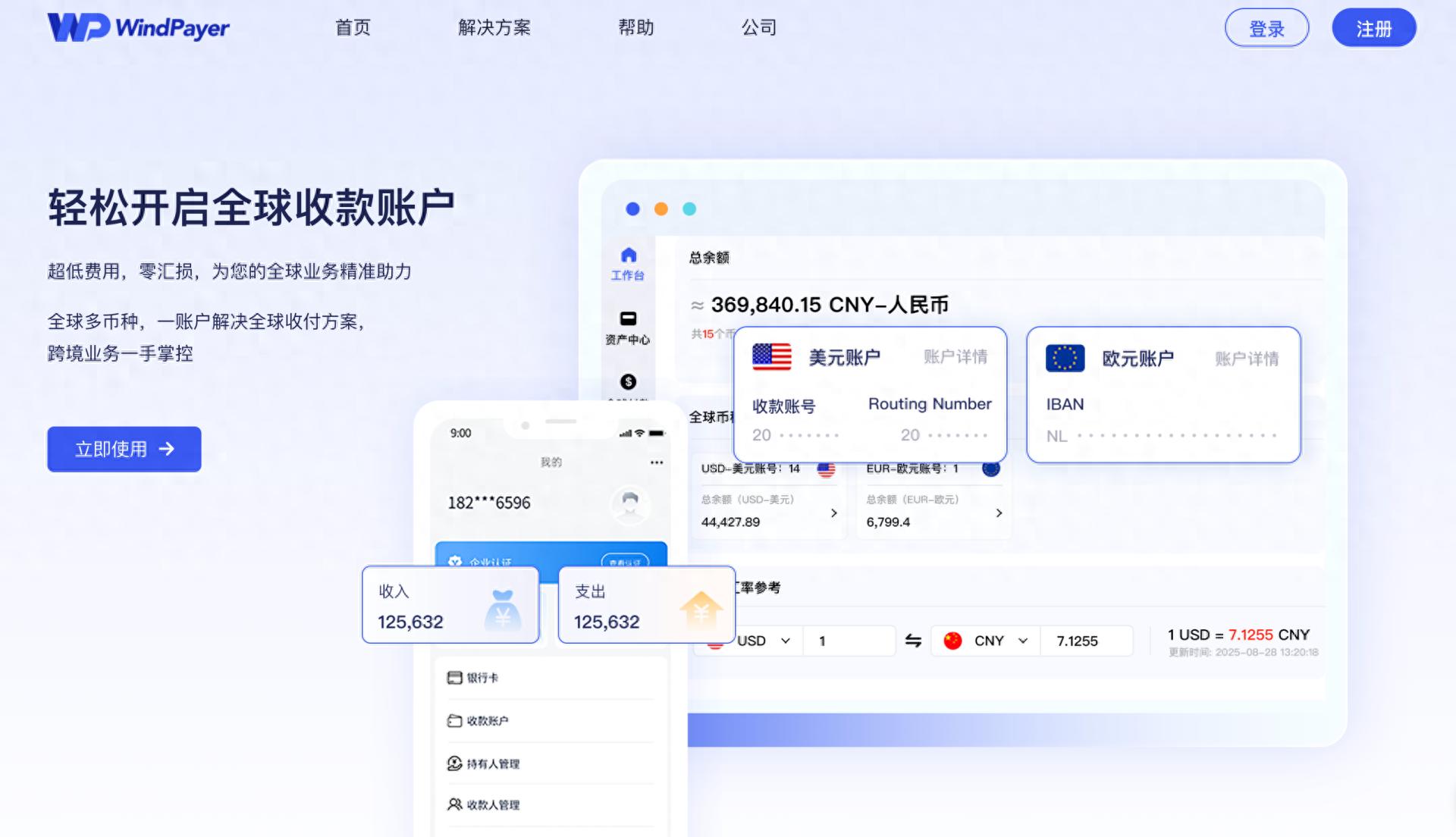This screenshot has height=837, width=1456.
Task: Expand the EUR-欧元 balance chevron
Action: pyautogui.click(x=999, y=513)
